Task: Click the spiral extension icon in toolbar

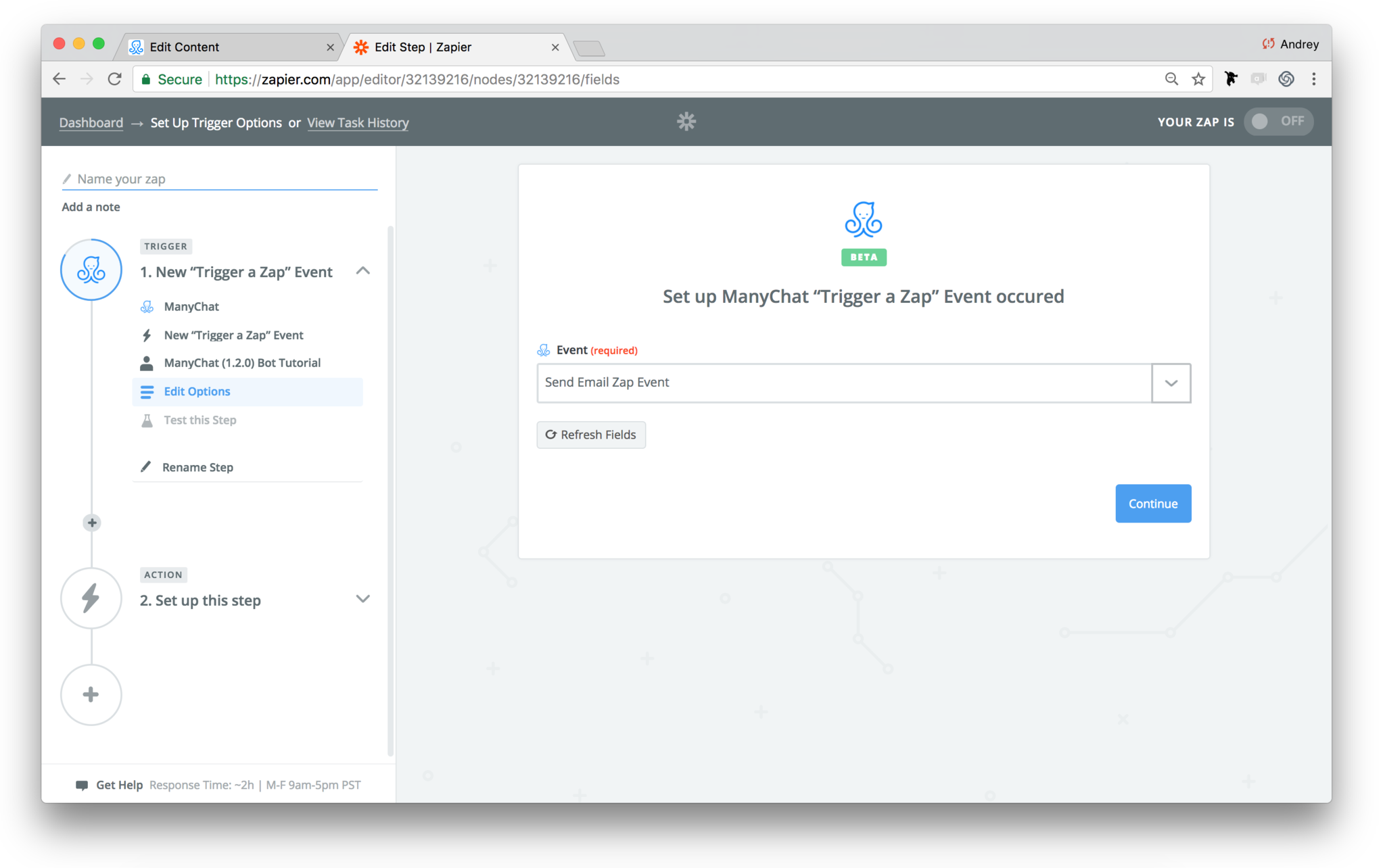Action: click(x=1286, y=79)
